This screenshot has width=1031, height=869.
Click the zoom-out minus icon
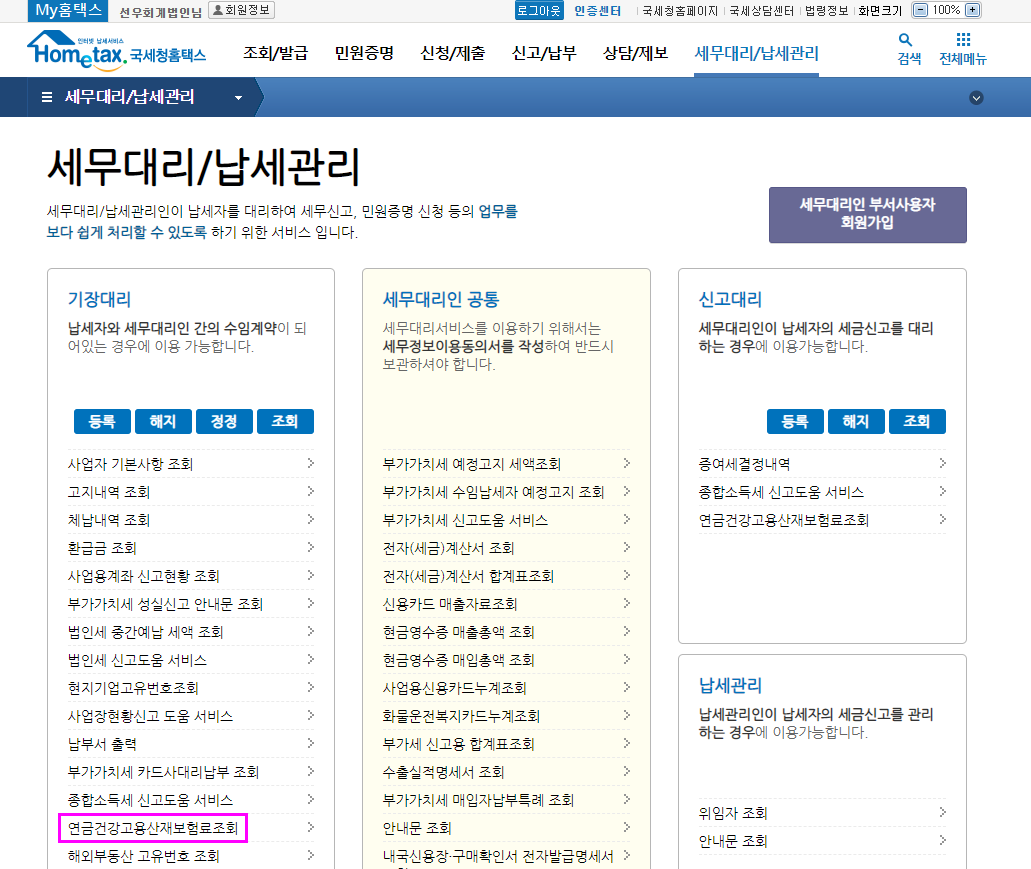coord(921,10)
